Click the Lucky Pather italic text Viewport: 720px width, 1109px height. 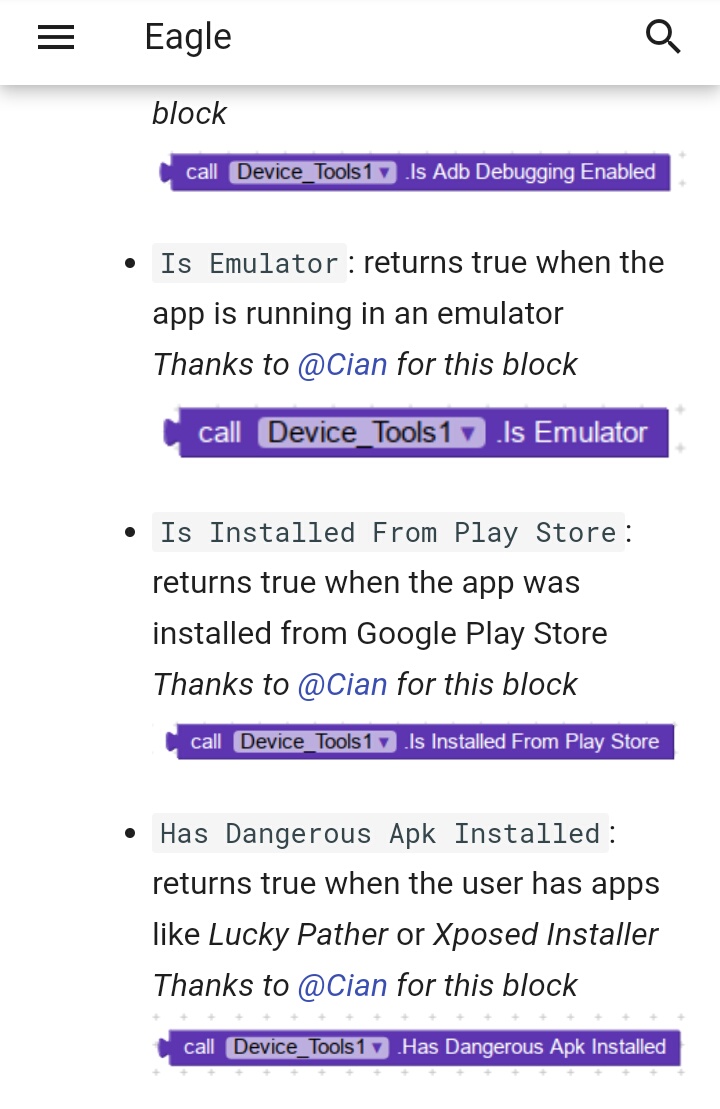pos(298,935)
